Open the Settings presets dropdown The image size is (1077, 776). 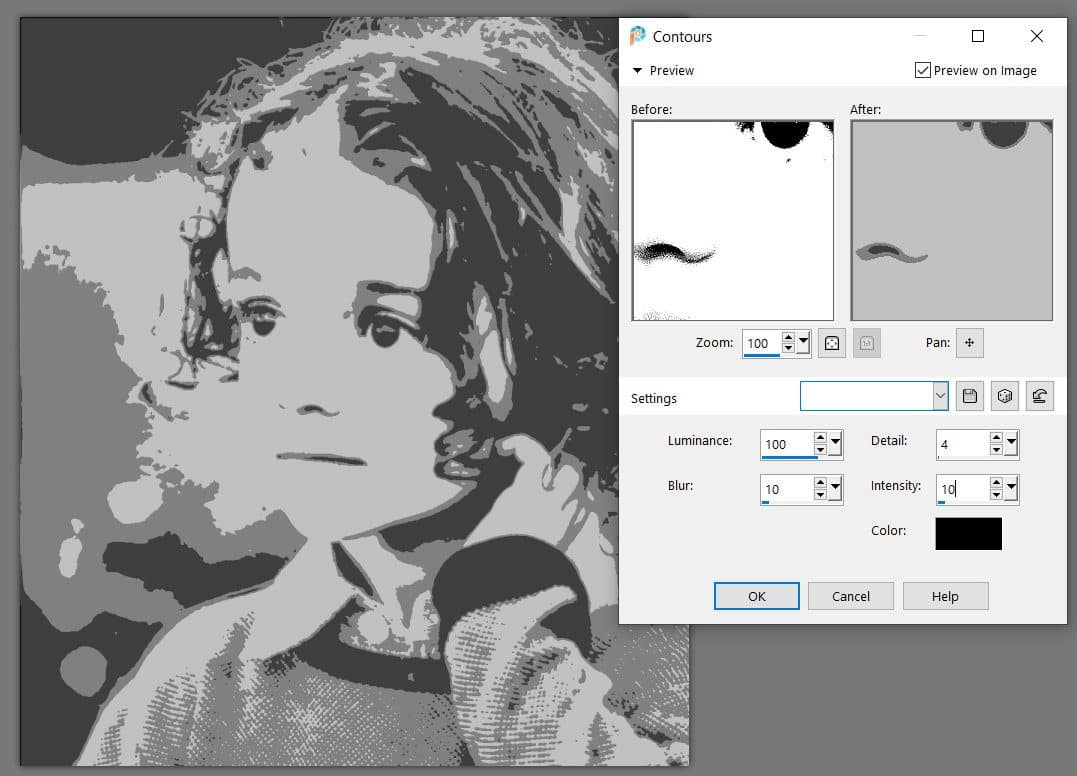940,397
